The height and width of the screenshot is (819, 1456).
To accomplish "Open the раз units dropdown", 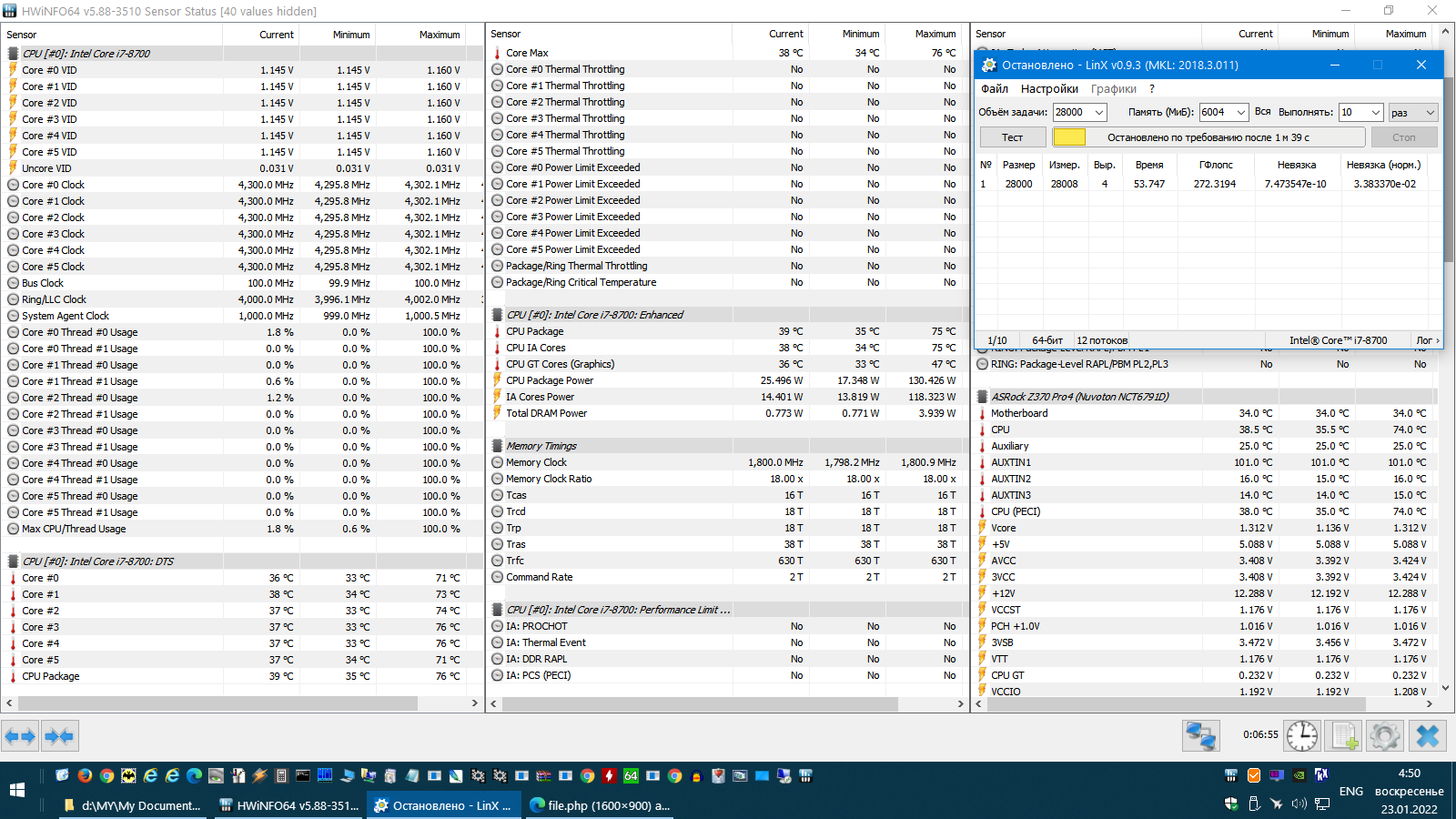I will coord(1412,112).
